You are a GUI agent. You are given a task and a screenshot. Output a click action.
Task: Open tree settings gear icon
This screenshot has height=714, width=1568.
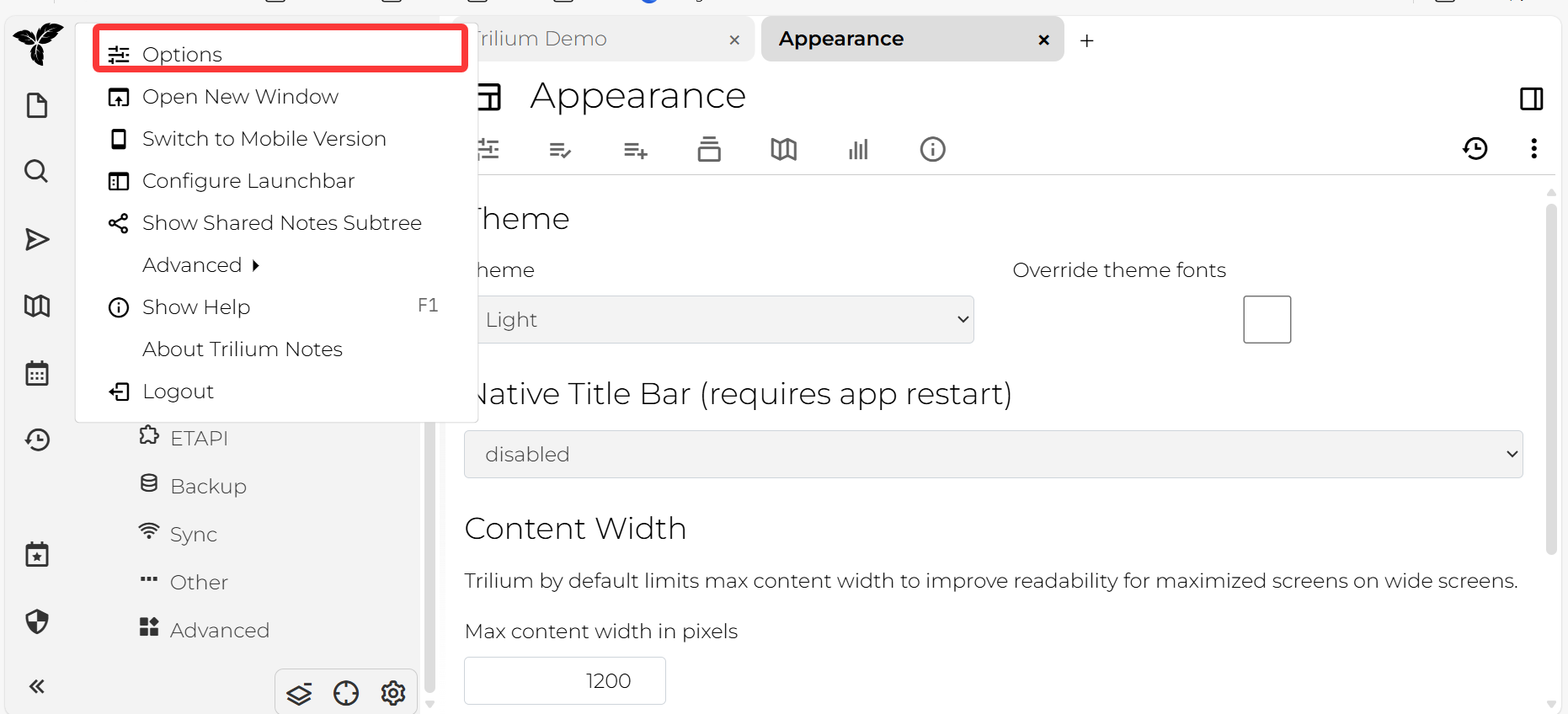[393, 693]
